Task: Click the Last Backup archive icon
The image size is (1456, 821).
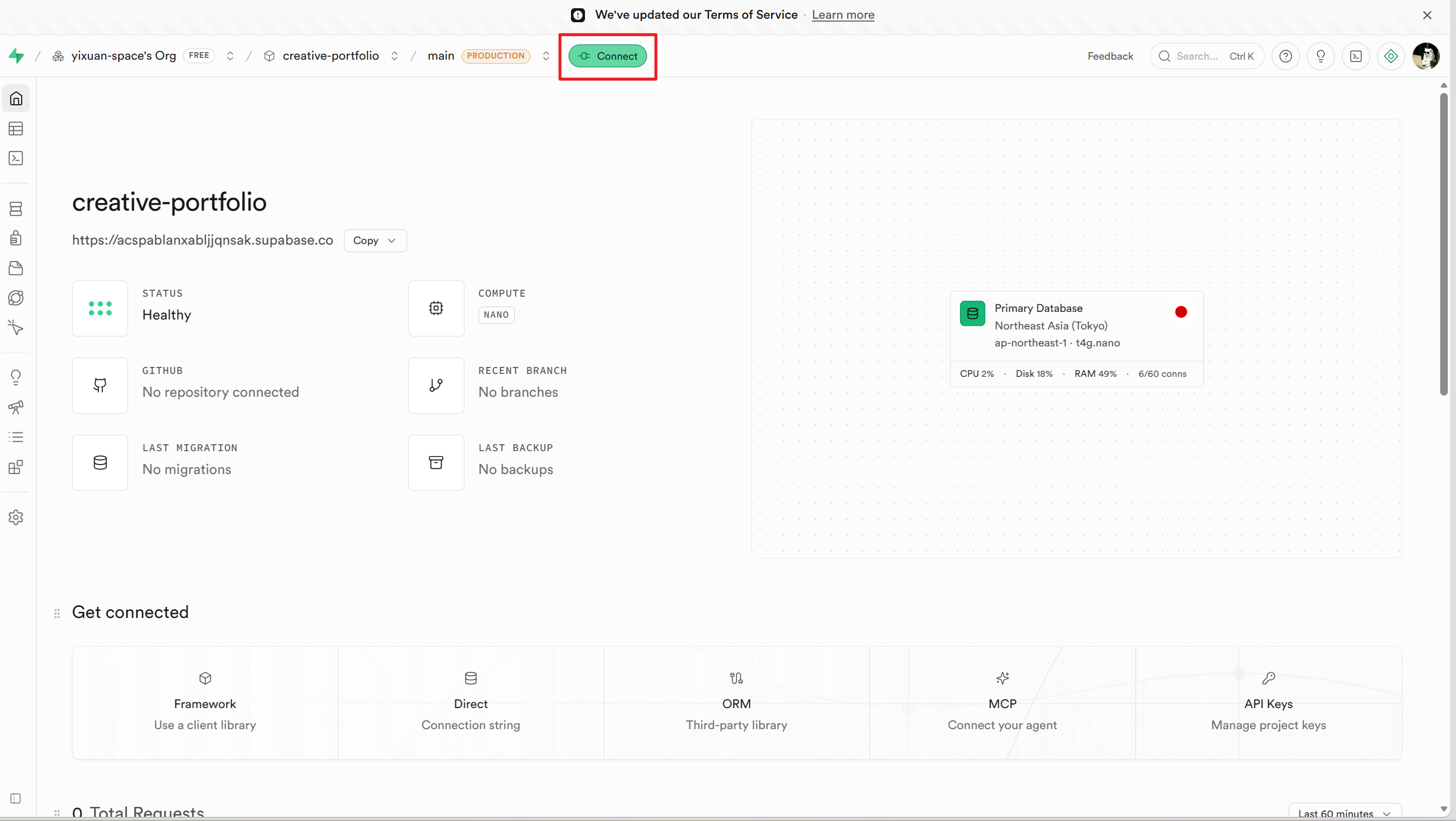Action: pos(436,462)
